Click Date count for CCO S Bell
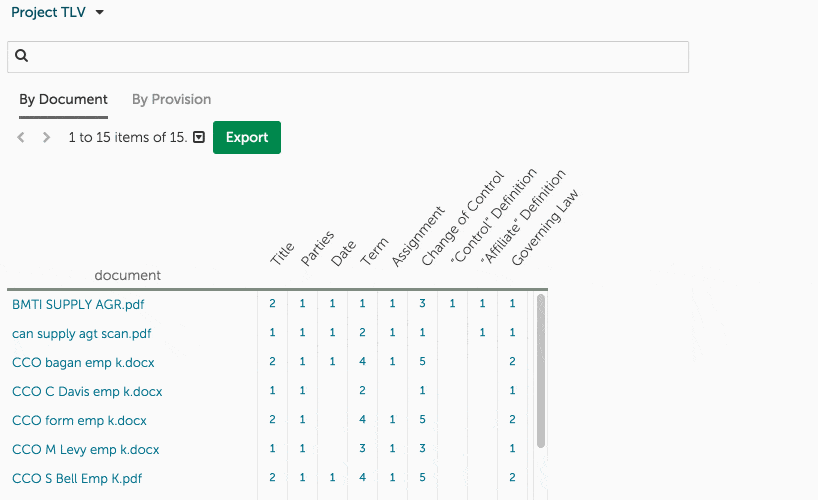 pos(332,477)
